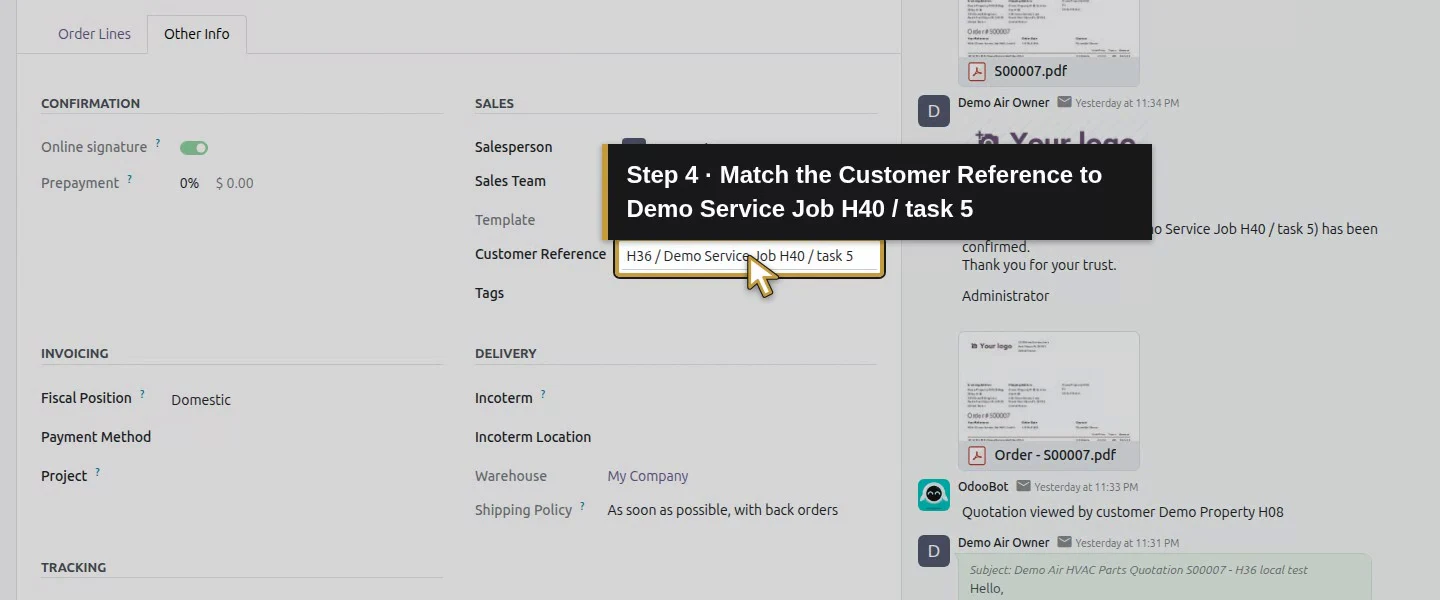The image size is (1440, 600).
Task: Select 'Quotation viewed by customer Demo Property H08' text
Action: [x=1122, y=512]
